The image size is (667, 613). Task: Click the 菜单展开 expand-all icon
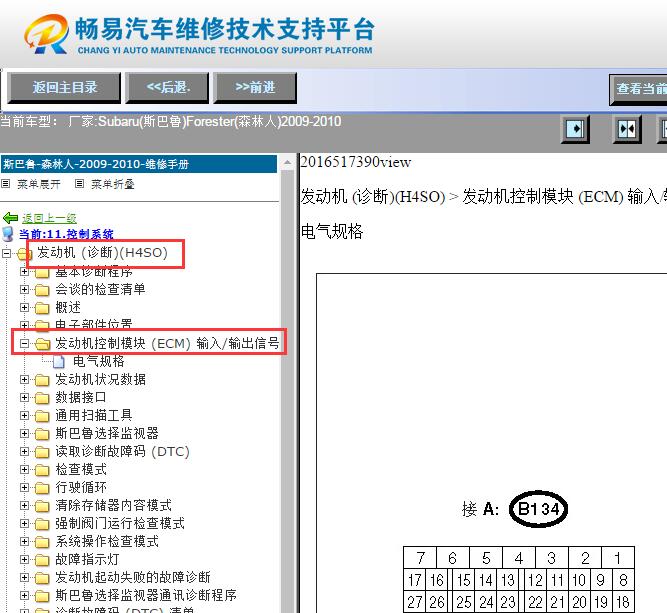coord(6,184)
